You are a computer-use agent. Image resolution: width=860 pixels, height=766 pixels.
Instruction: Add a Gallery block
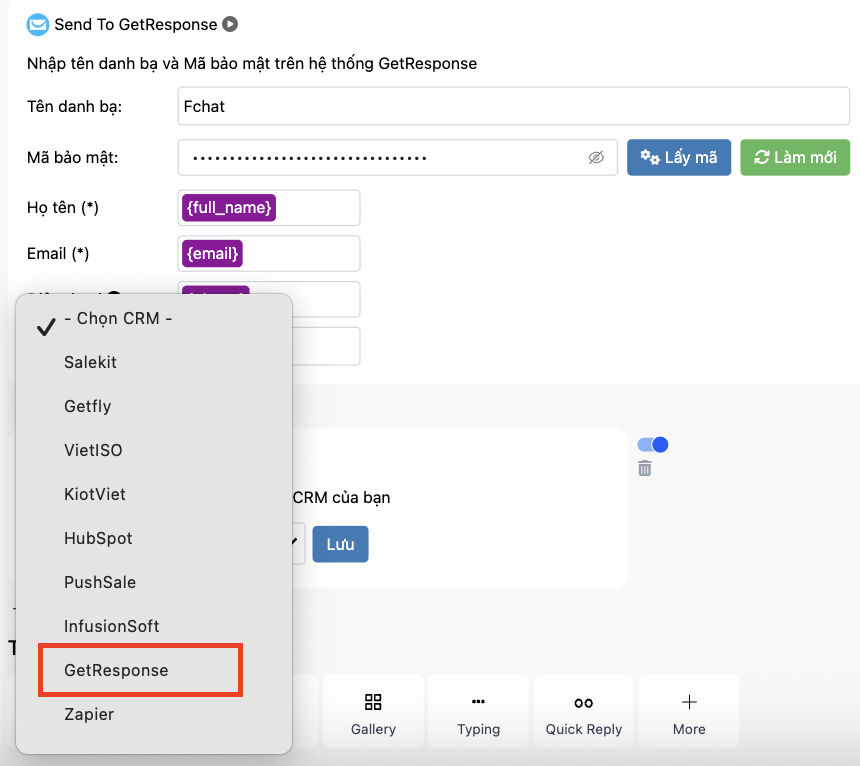pyautogui.click(x=373, y=712)
